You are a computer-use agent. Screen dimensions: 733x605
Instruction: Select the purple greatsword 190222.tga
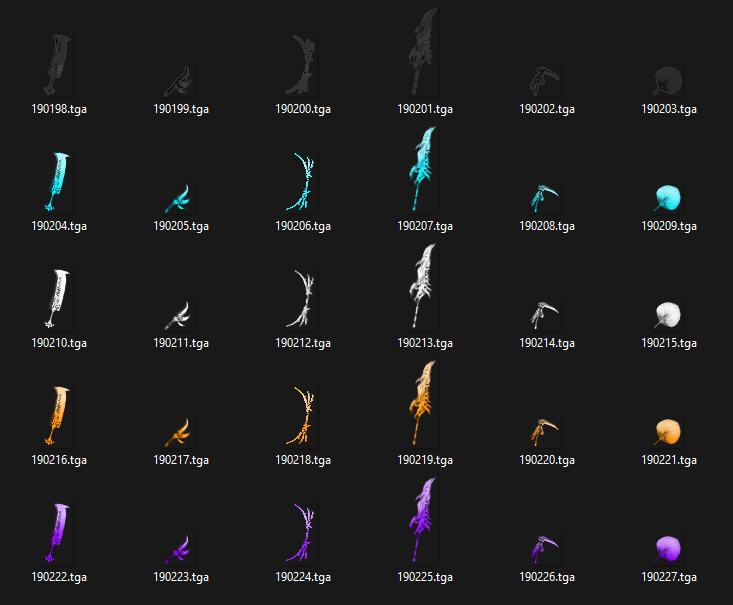tap(59, 533)
